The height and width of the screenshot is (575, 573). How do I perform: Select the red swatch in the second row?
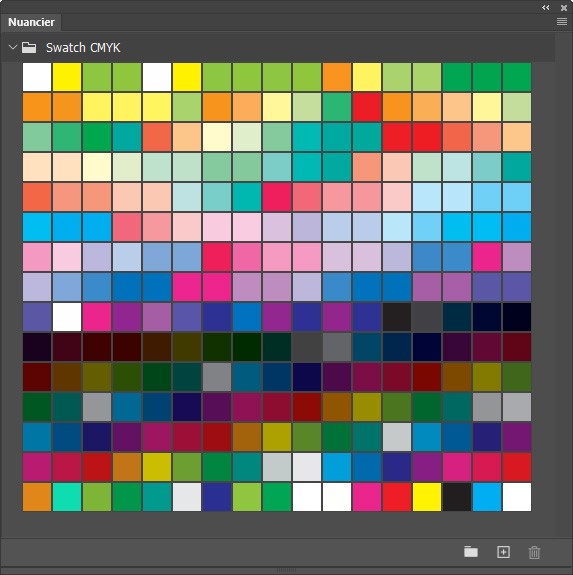(367, 107)
